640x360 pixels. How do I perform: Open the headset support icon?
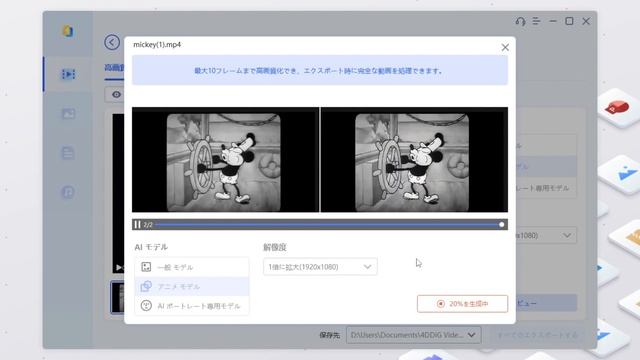520,21
